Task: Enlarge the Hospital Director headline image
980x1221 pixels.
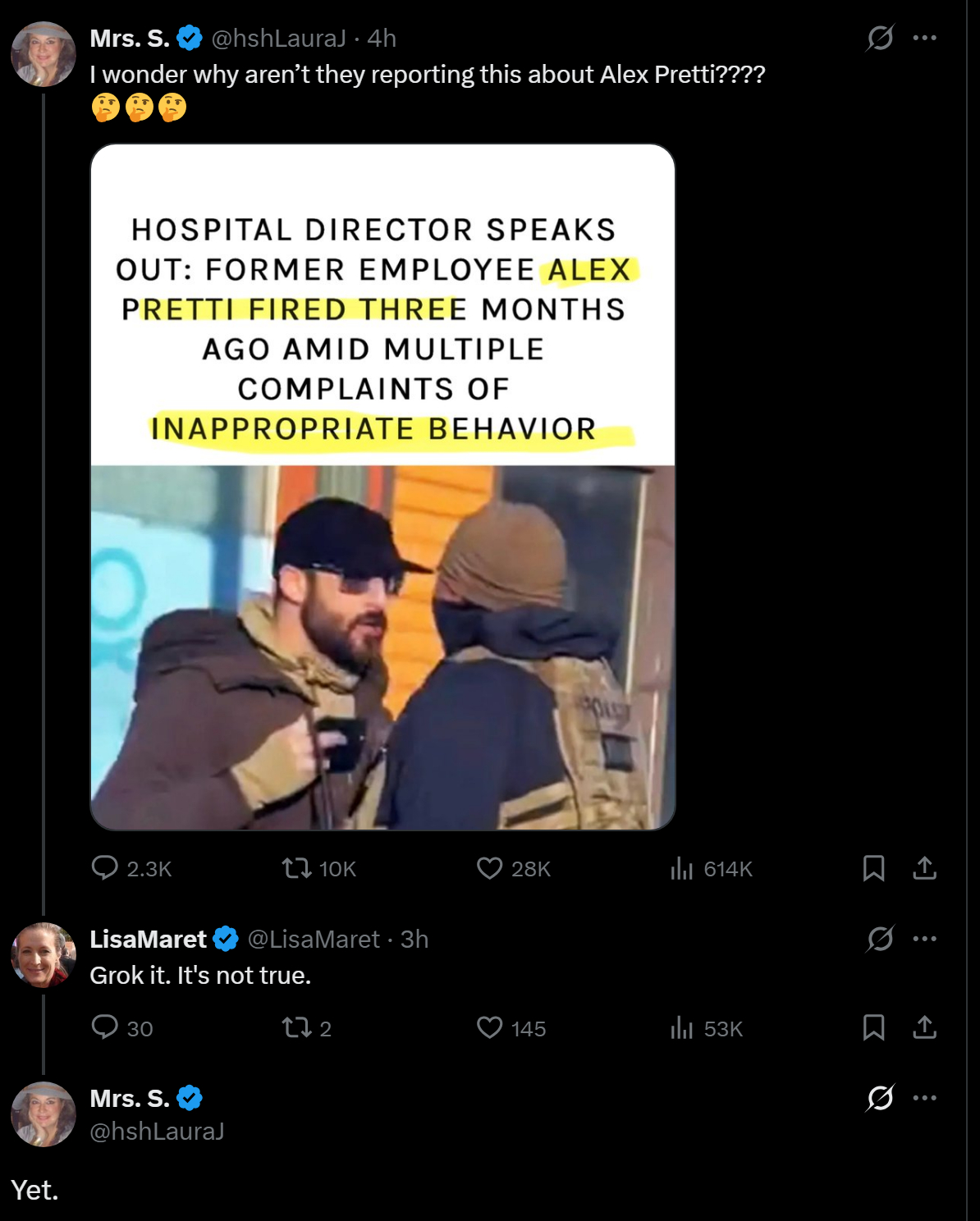Action: (382, 487)
